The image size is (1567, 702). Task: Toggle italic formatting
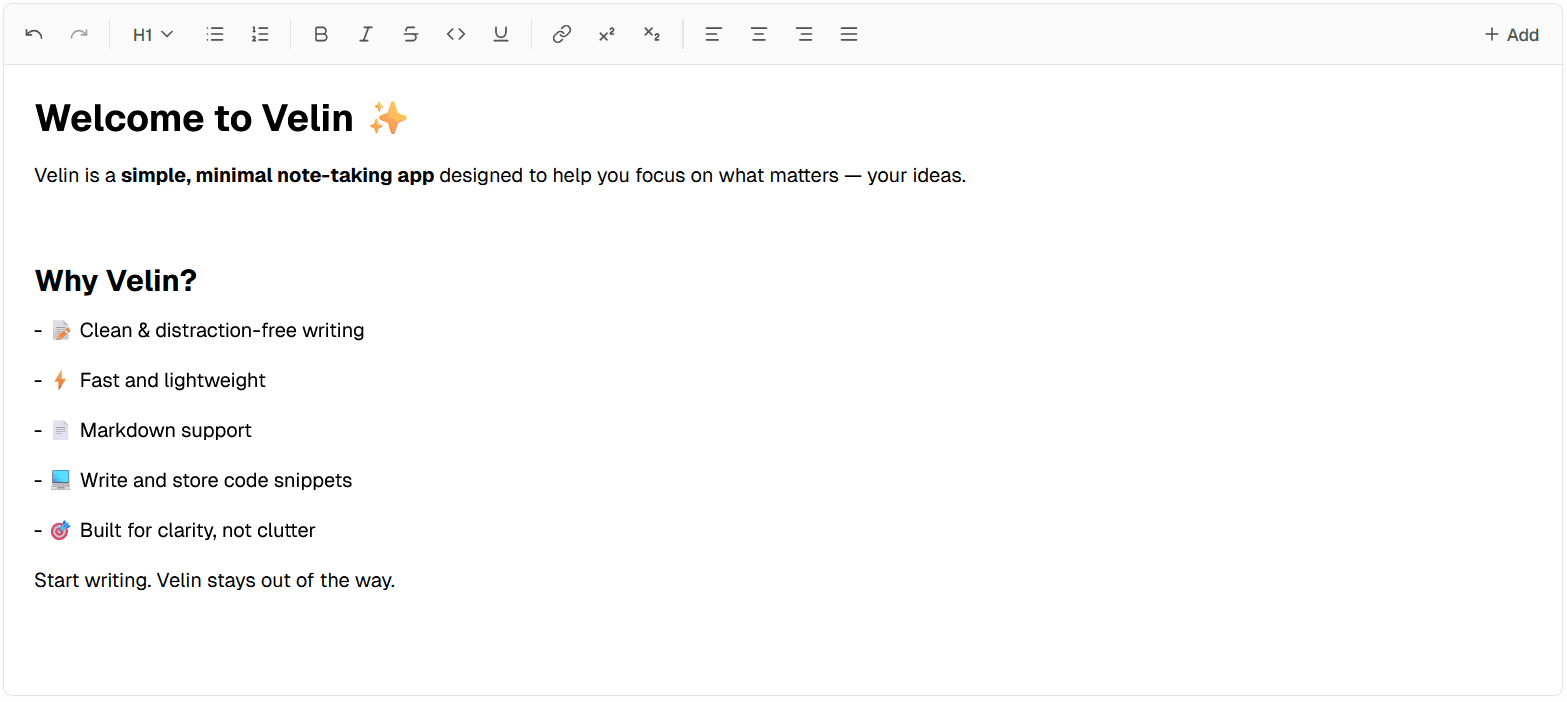366,34
